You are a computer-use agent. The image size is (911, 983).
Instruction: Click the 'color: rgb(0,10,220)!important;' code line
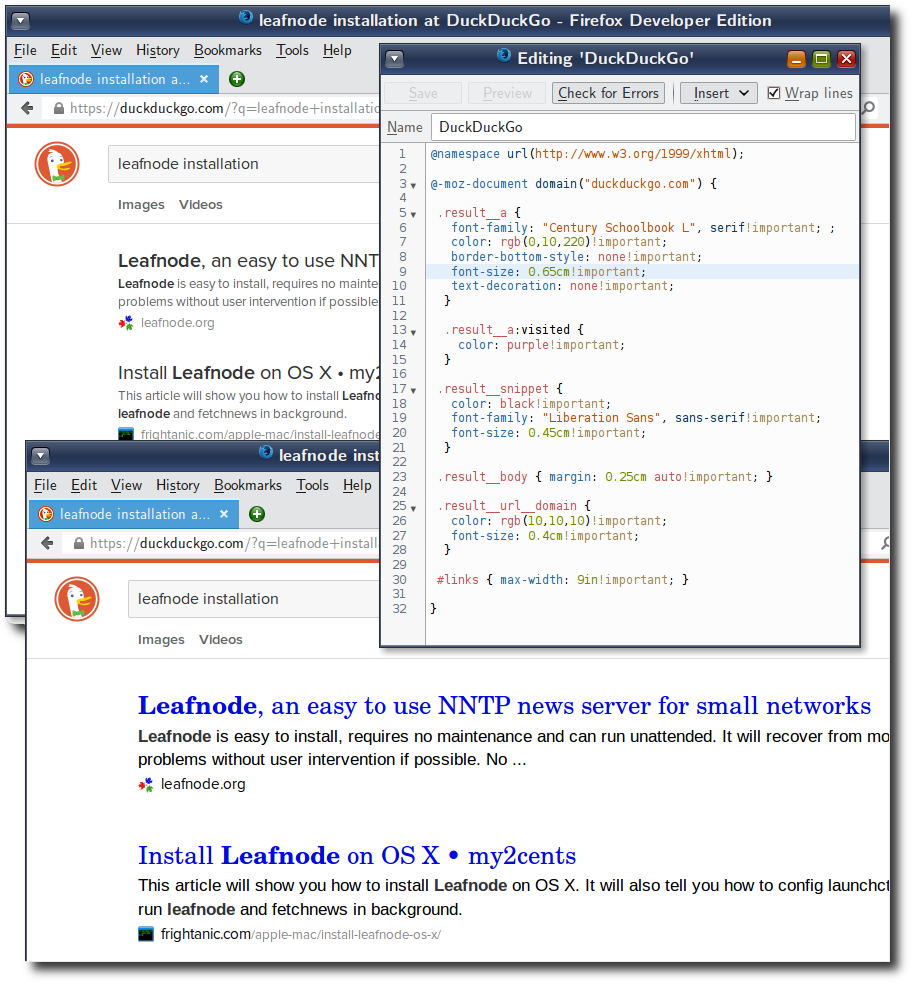pos(559,243)
